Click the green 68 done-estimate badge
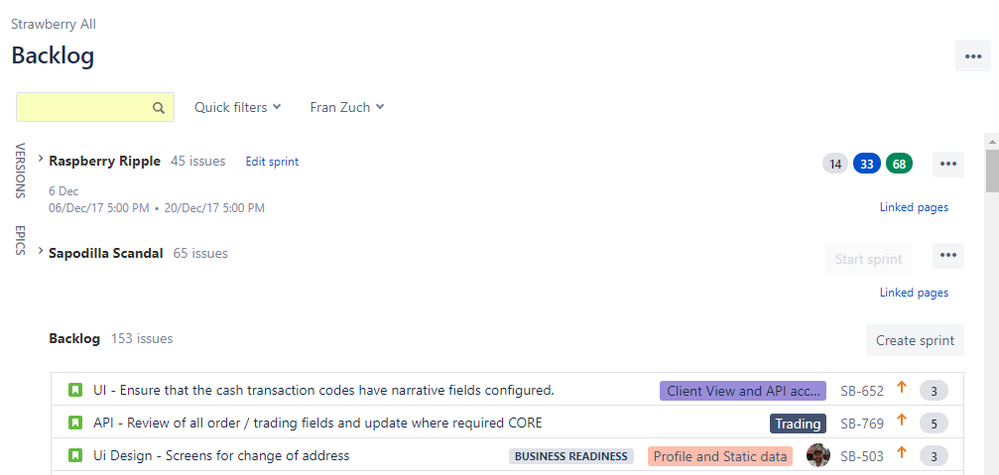Viewport: 999px width, 475px height. (899, 164)
